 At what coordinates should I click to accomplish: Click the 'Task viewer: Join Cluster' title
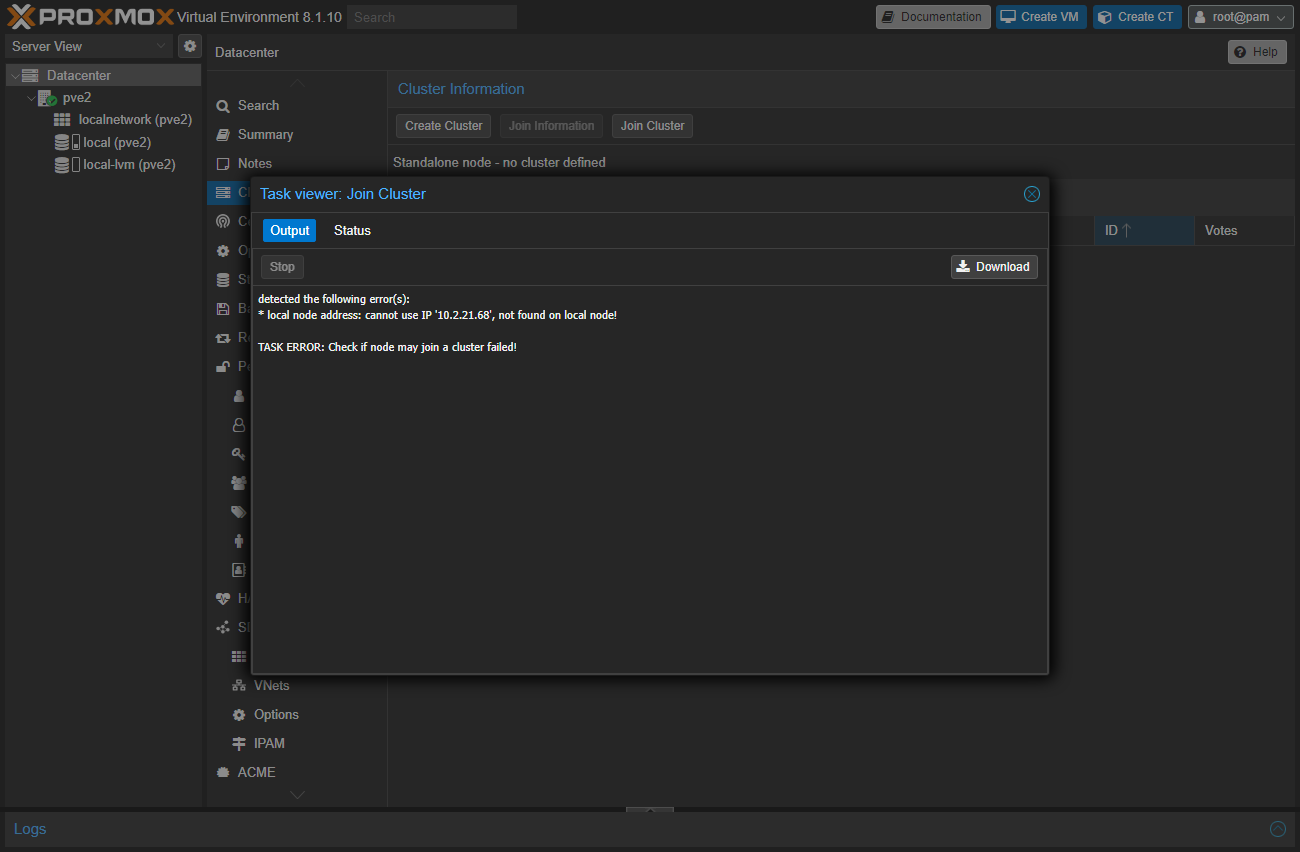(343, 194)
